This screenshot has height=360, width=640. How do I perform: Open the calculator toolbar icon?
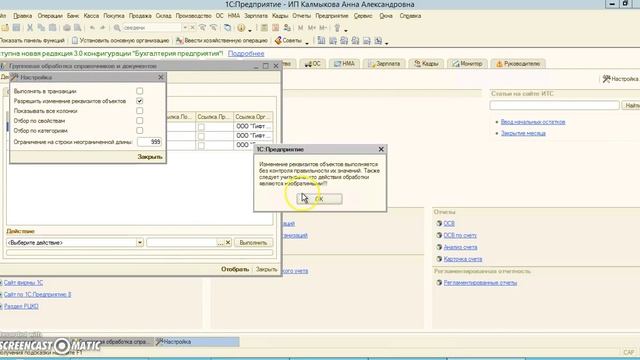(x=264, y=28)
